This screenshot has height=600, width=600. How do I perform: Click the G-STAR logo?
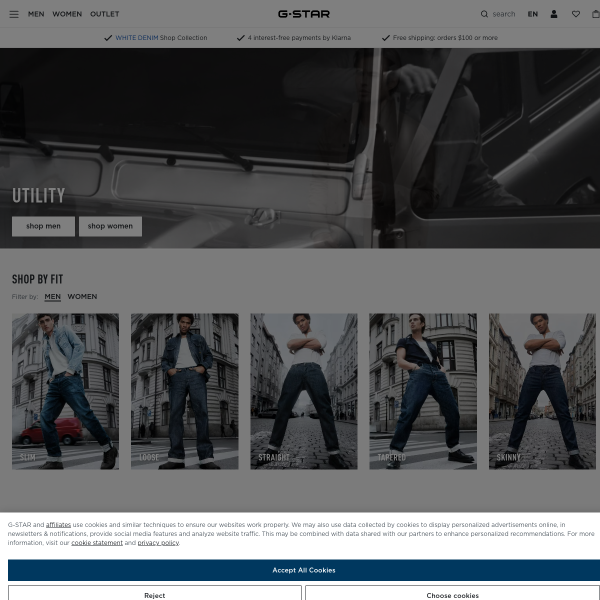[x=304, y=14]
